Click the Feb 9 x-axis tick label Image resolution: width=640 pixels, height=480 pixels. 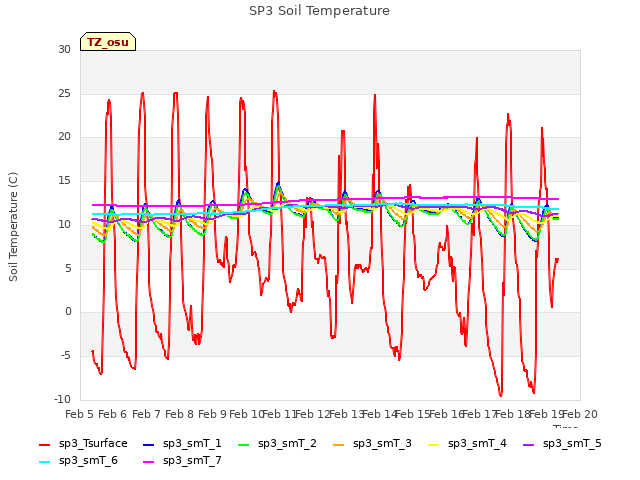click(x=212, y=414)
